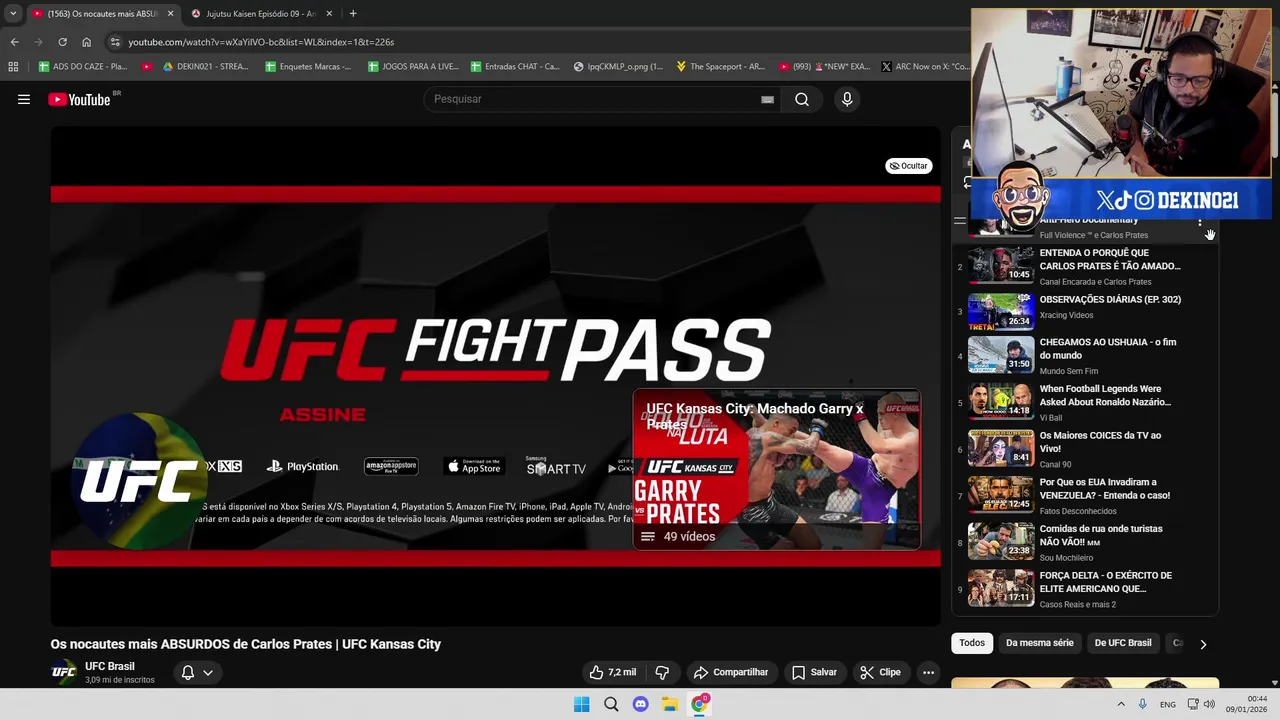Viewport: 1280px width, 720px height.
Task: Switch to the Jujutsu Kaisen Episódio 09 tab
Action: (262, 14)
